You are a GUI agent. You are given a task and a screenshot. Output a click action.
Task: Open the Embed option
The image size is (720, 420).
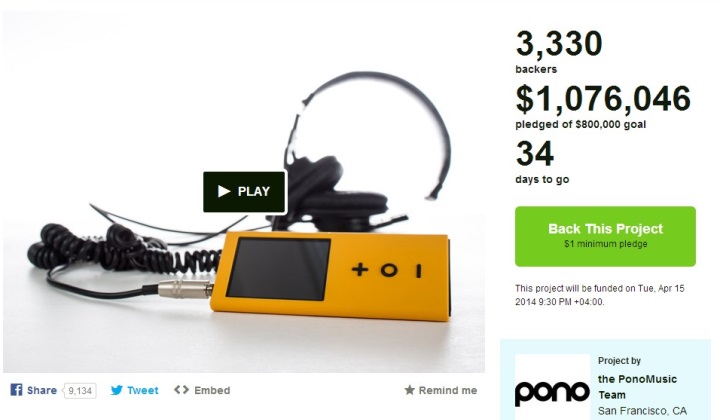(x=202, y=390)
